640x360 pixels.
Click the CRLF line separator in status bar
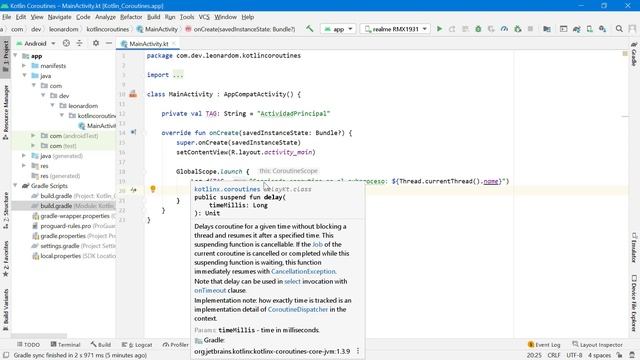point(554,355)
